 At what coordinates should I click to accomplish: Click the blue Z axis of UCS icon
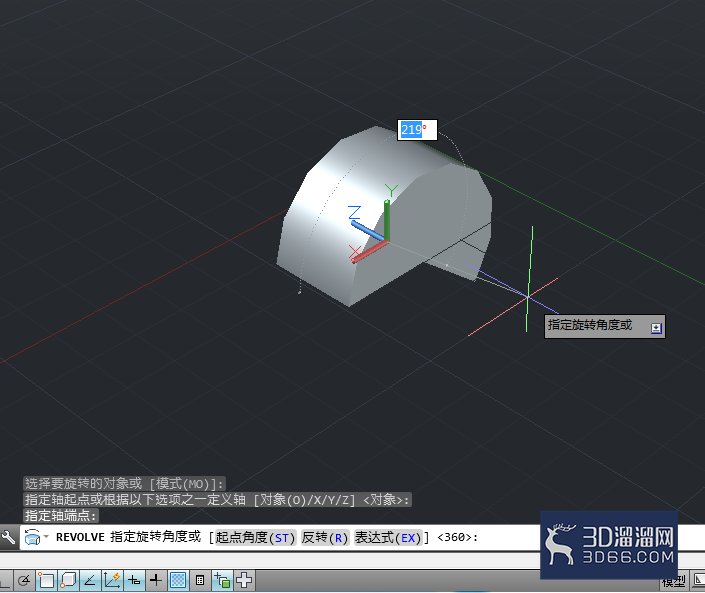click(x=367, y=231)
